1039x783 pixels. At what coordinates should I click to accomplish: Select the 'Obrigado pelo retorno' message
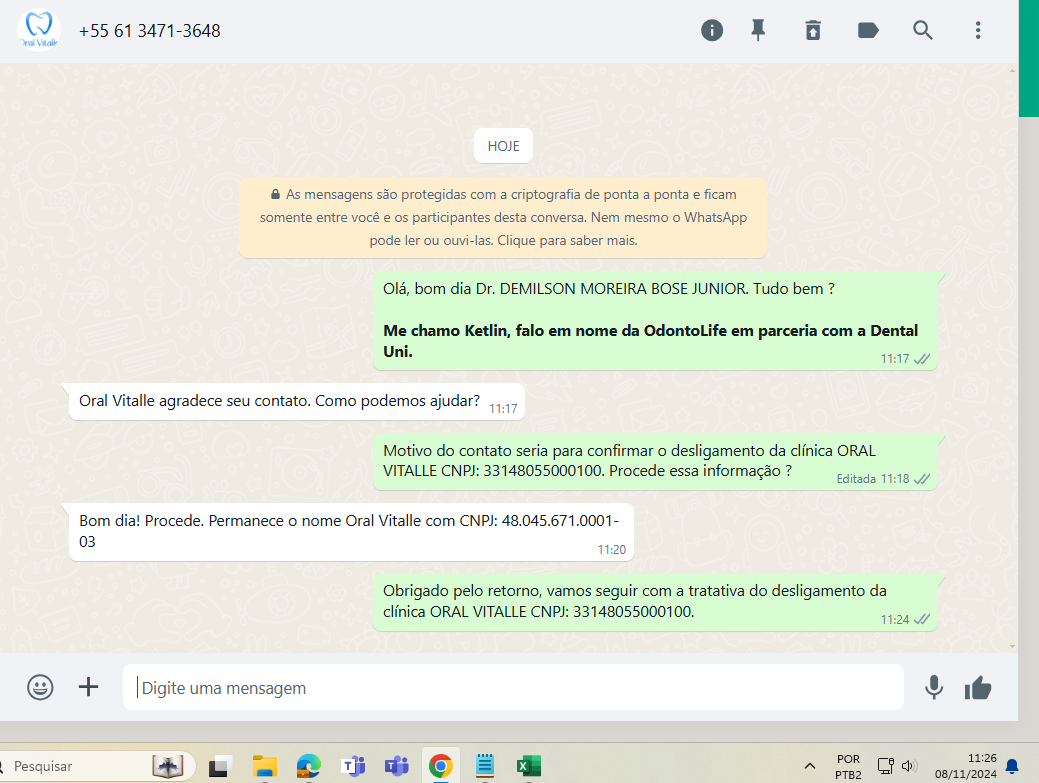point(655,602)
